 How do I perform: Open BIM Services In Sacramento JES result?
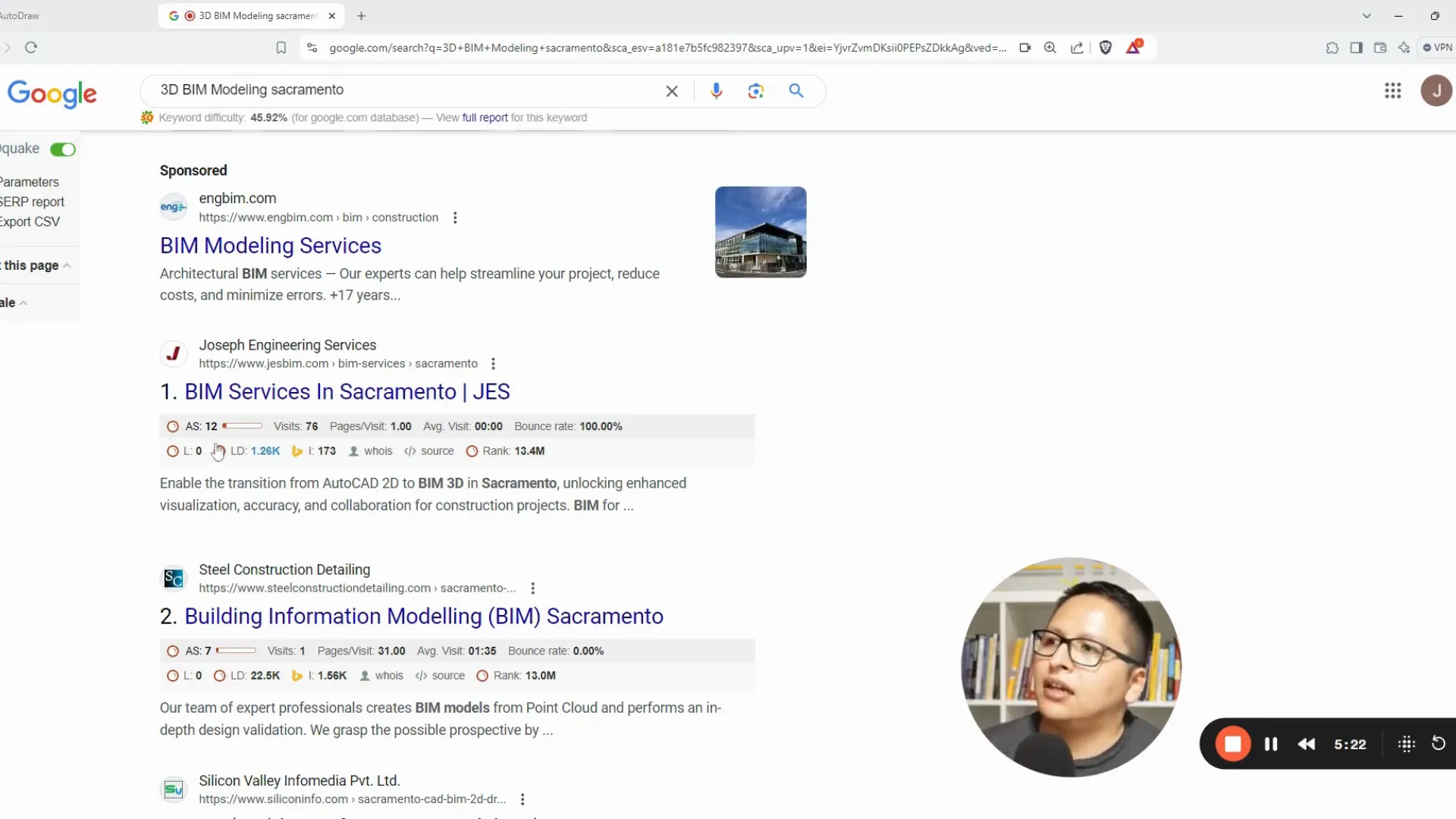tap(347, 392)
